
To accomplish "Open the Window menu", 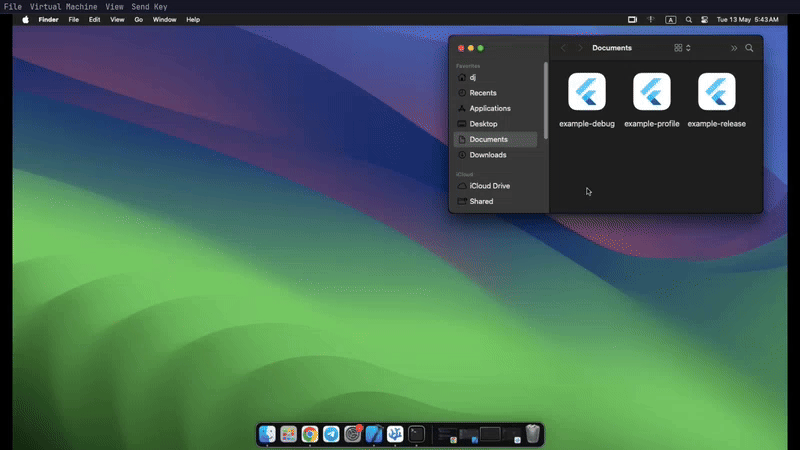I will pos(164,19).
